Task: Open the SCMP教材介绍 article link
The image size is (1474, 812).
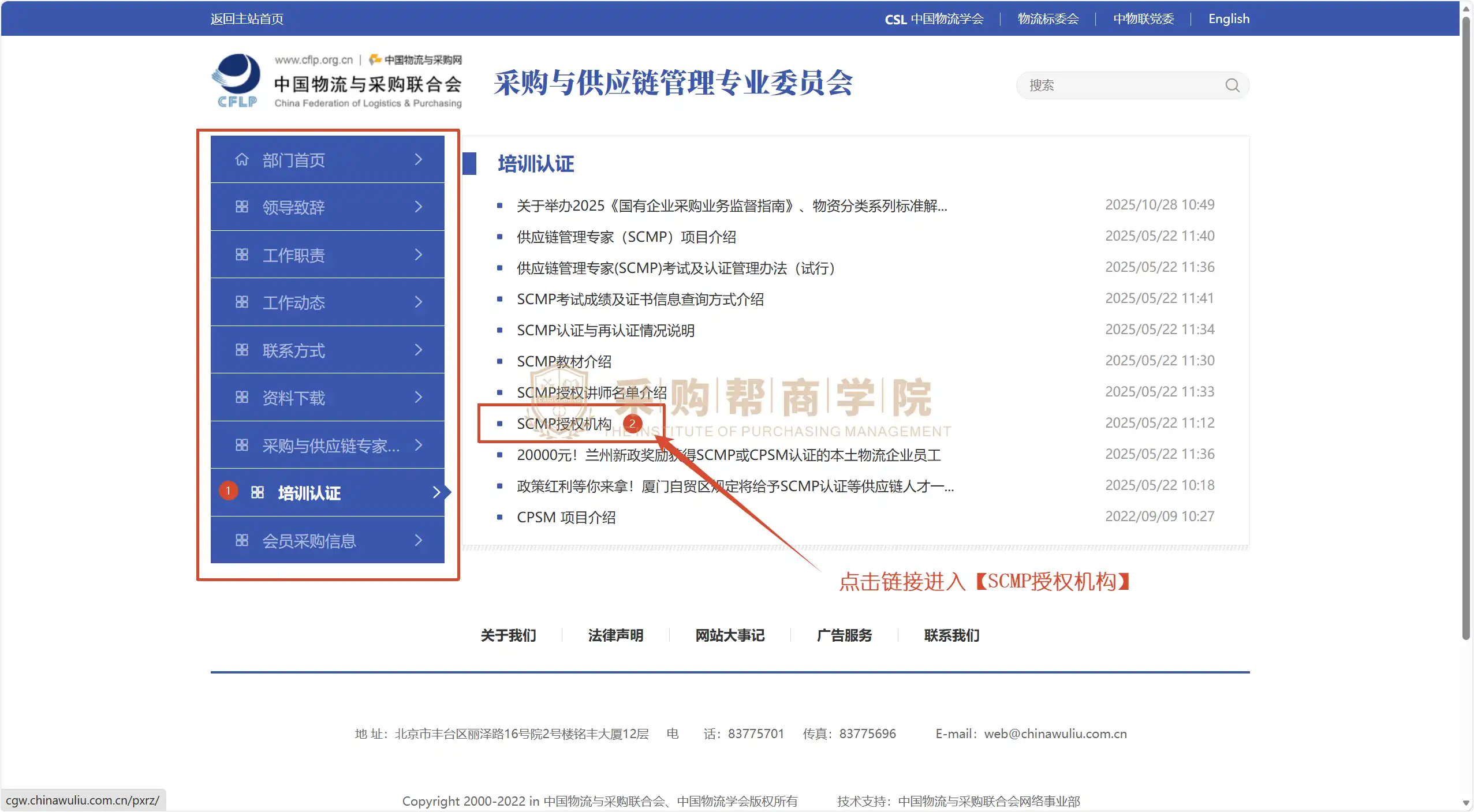Action: click(564, 361)
